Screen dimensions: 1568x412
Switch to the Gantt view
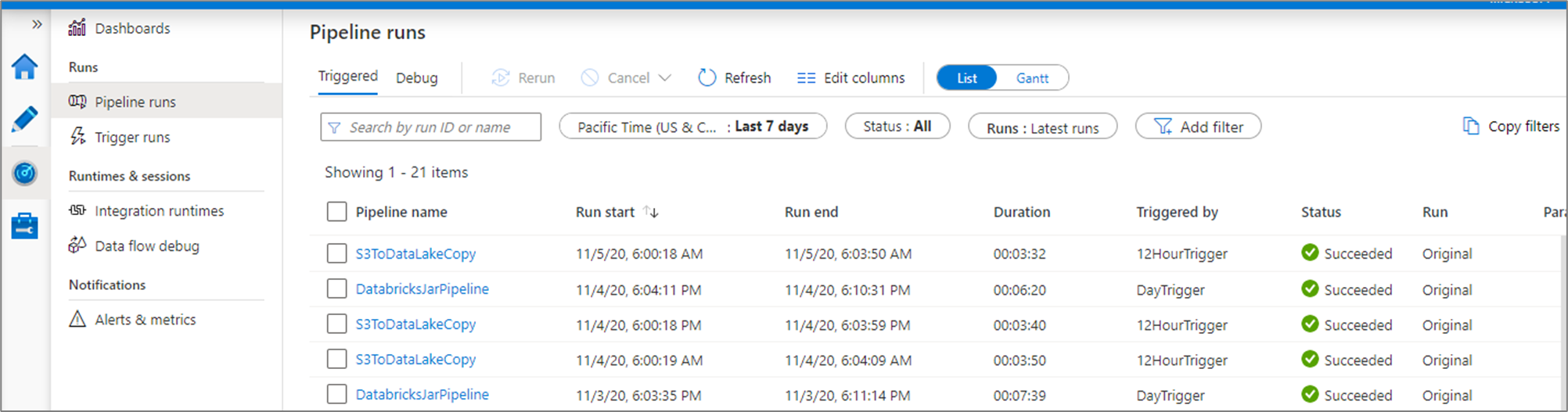point(1032,78)
